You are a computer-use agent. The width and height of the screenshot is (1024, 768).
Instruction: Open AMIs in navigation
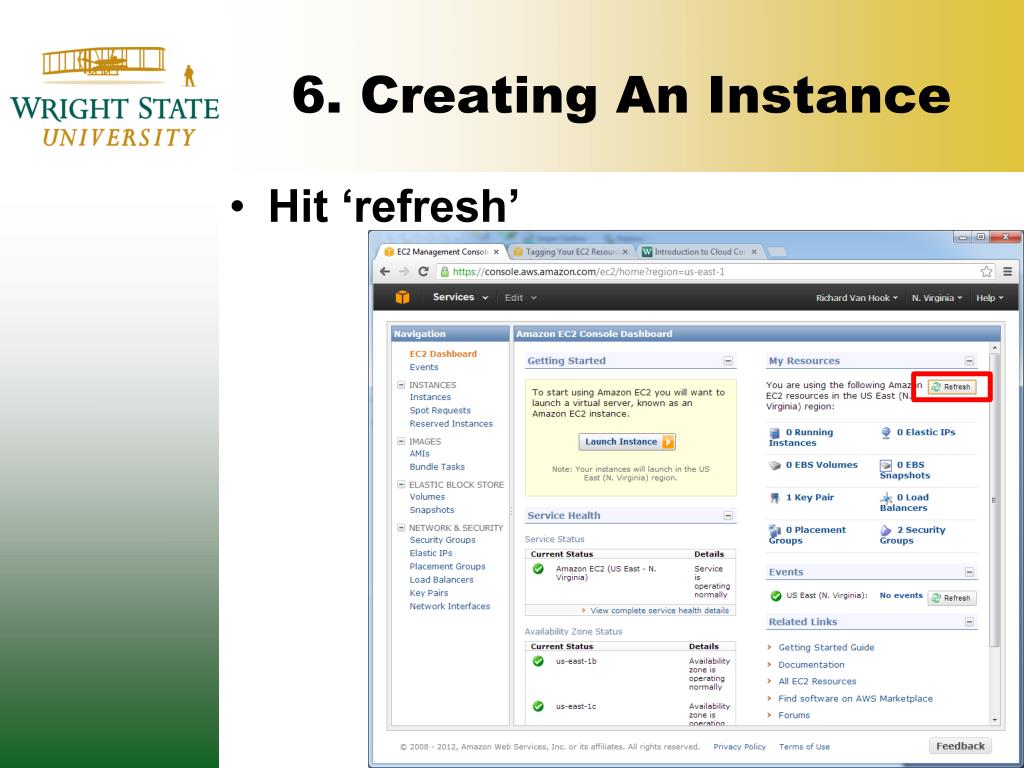tap(419, 453)
